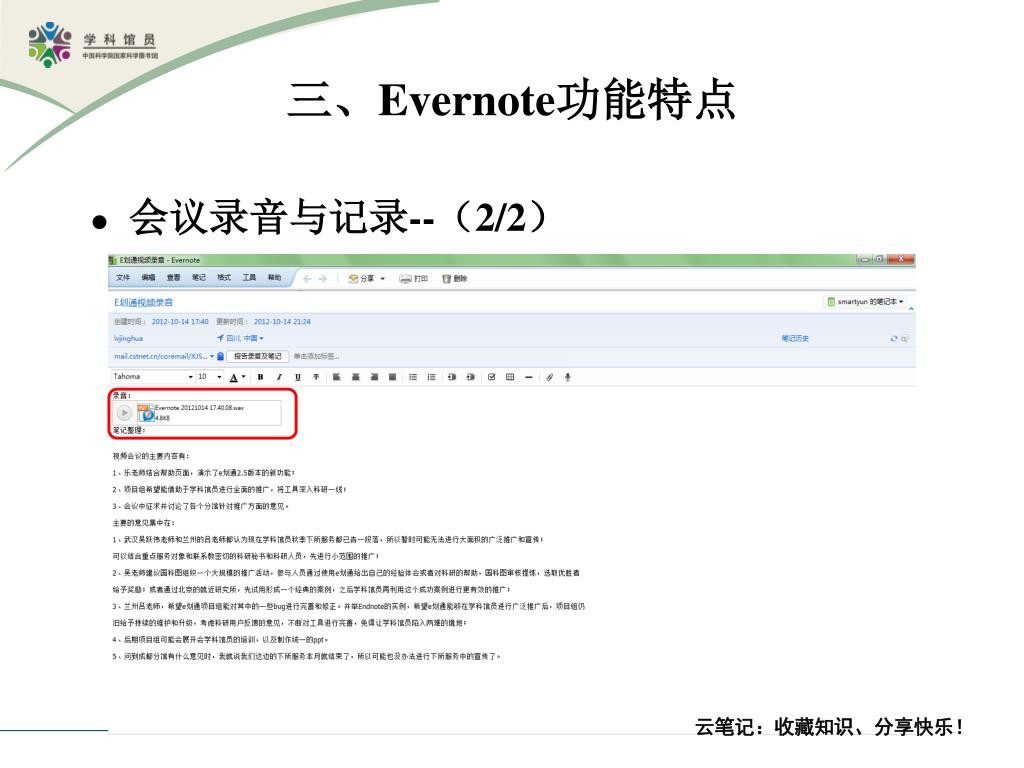Open the 格式 menu
This screenshot has width=1024, height=768.
224,278
